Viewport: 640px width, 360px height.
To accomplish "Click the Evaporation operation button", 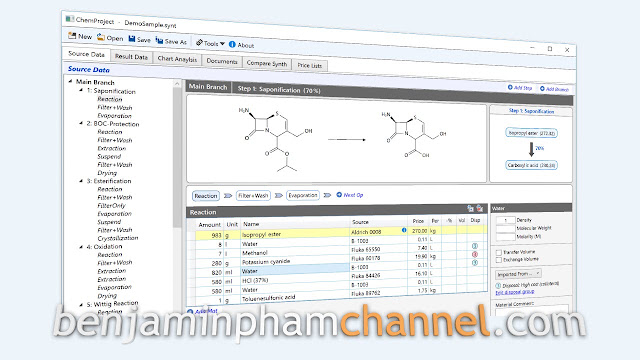I will click(303, 195).
